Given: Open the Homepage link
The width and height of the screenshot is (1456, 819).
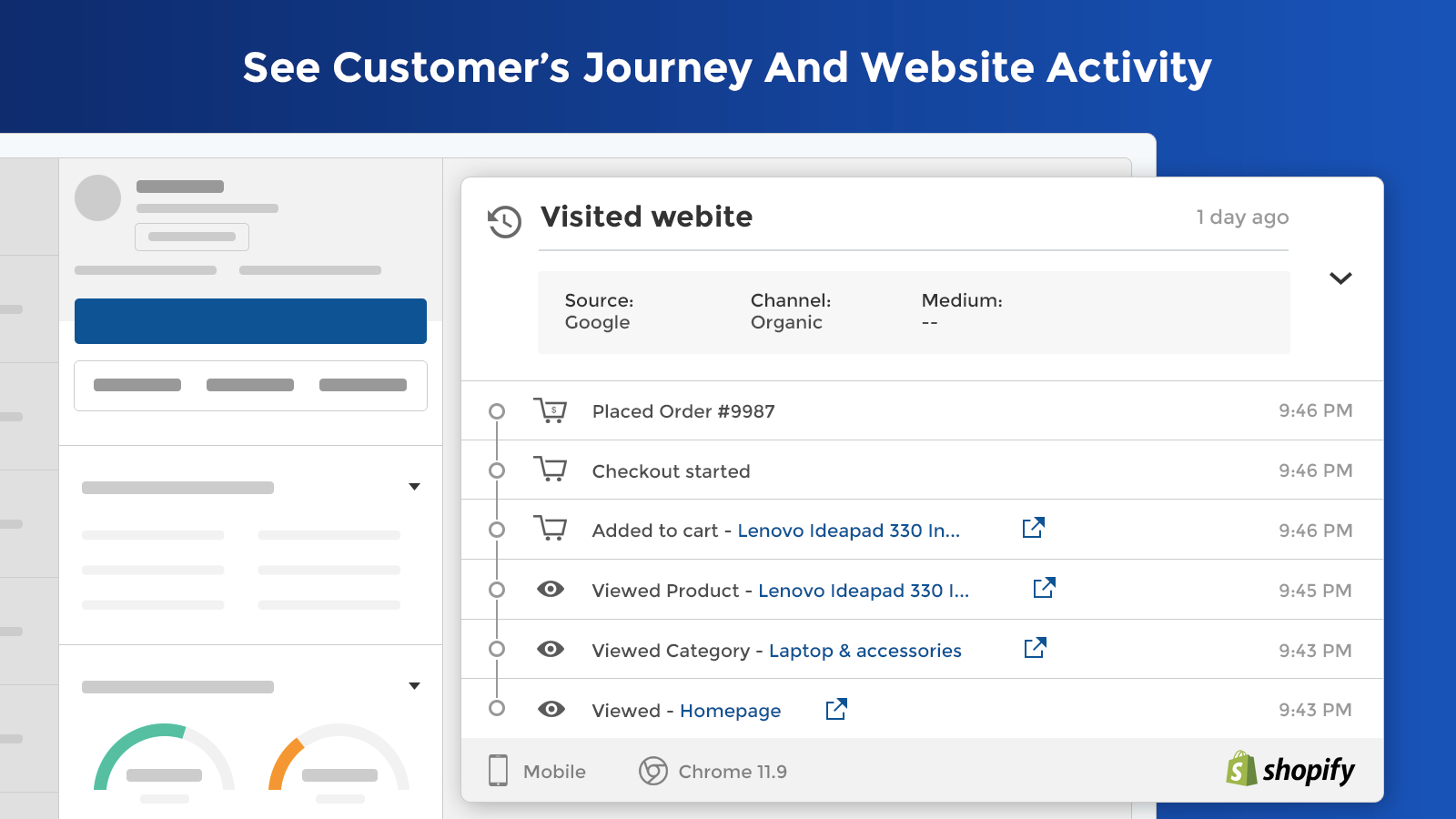Looking at the screenshot, I should pos(731,711).
